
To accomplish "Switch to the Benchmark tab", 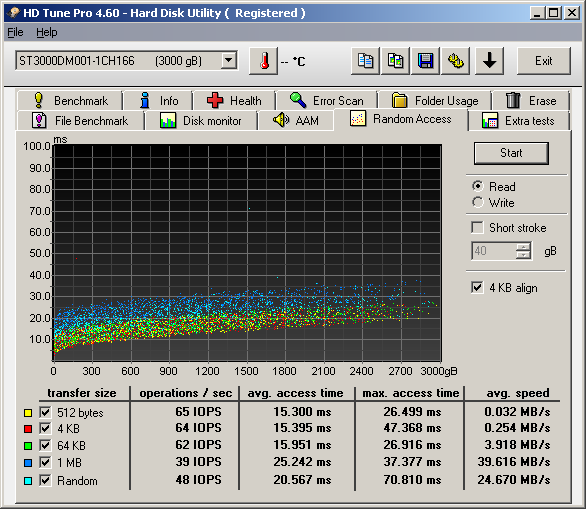I will click(70, 101).
